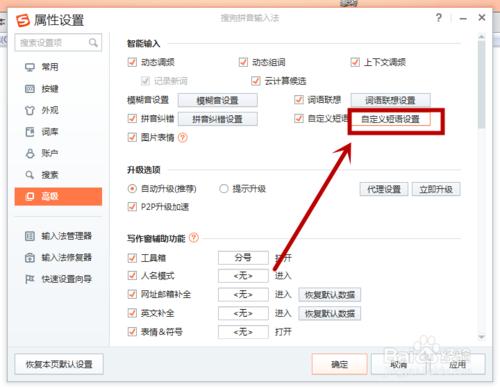This screenshot has height=389, width=500.
Task: Open the 词库 dictionary icon in the sidebar
Action: pos(30,132)
